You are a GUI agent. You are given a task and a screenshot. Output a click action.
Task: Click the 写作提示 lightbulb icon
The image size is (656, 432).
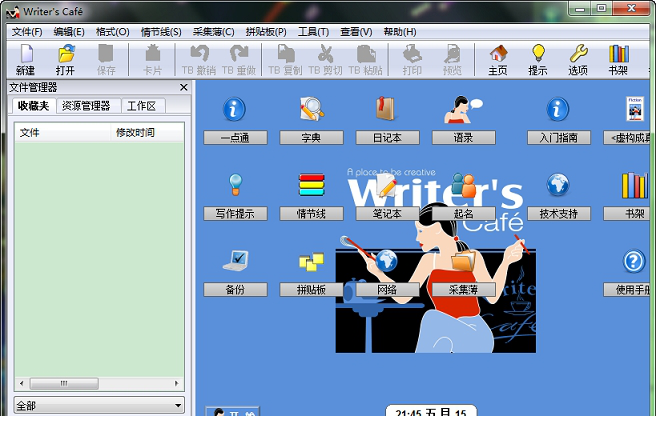point(236,184)
